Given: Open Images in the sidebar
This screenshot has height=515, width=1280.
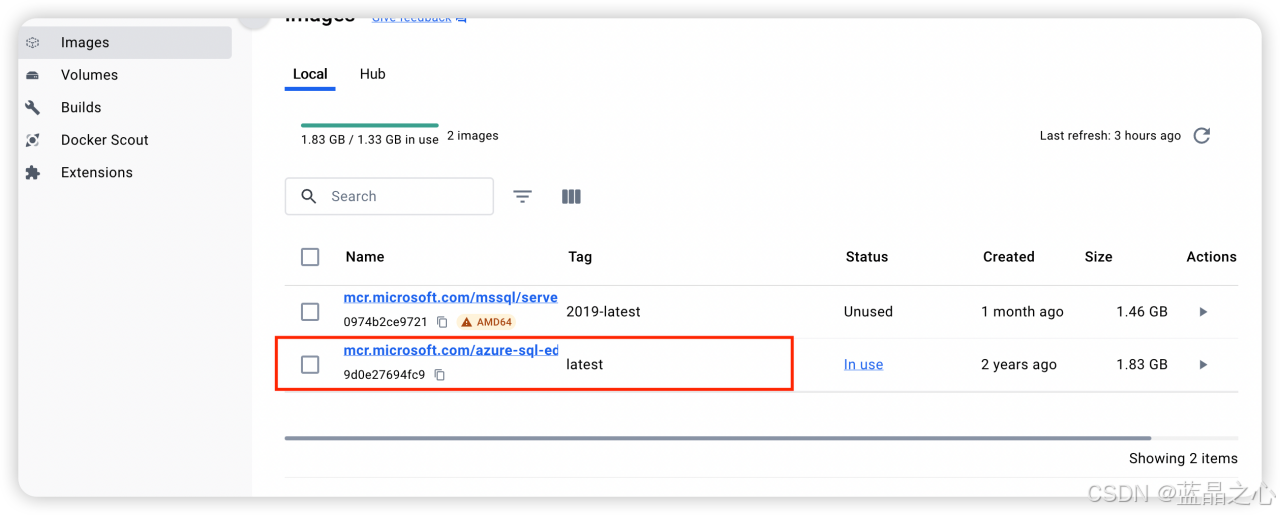Looking at the screenshot, I should pos(125,43).
